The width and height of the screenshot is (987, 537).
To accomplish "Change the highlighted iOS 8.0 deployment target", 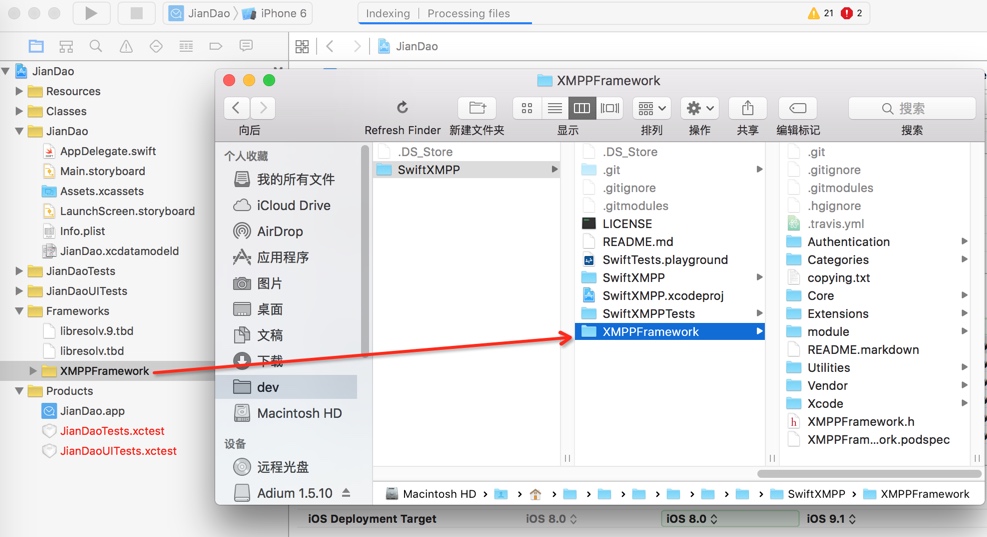I will pos(729,519).
